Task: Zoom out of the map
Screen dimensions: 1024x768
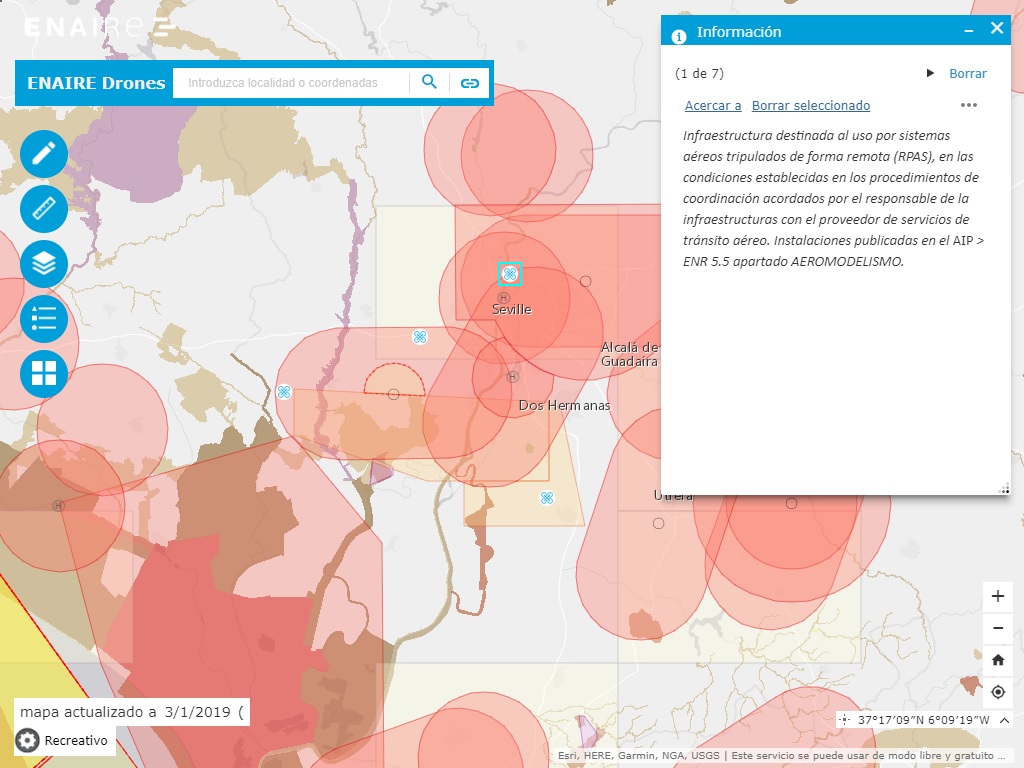Action: (x=997, y=628)
